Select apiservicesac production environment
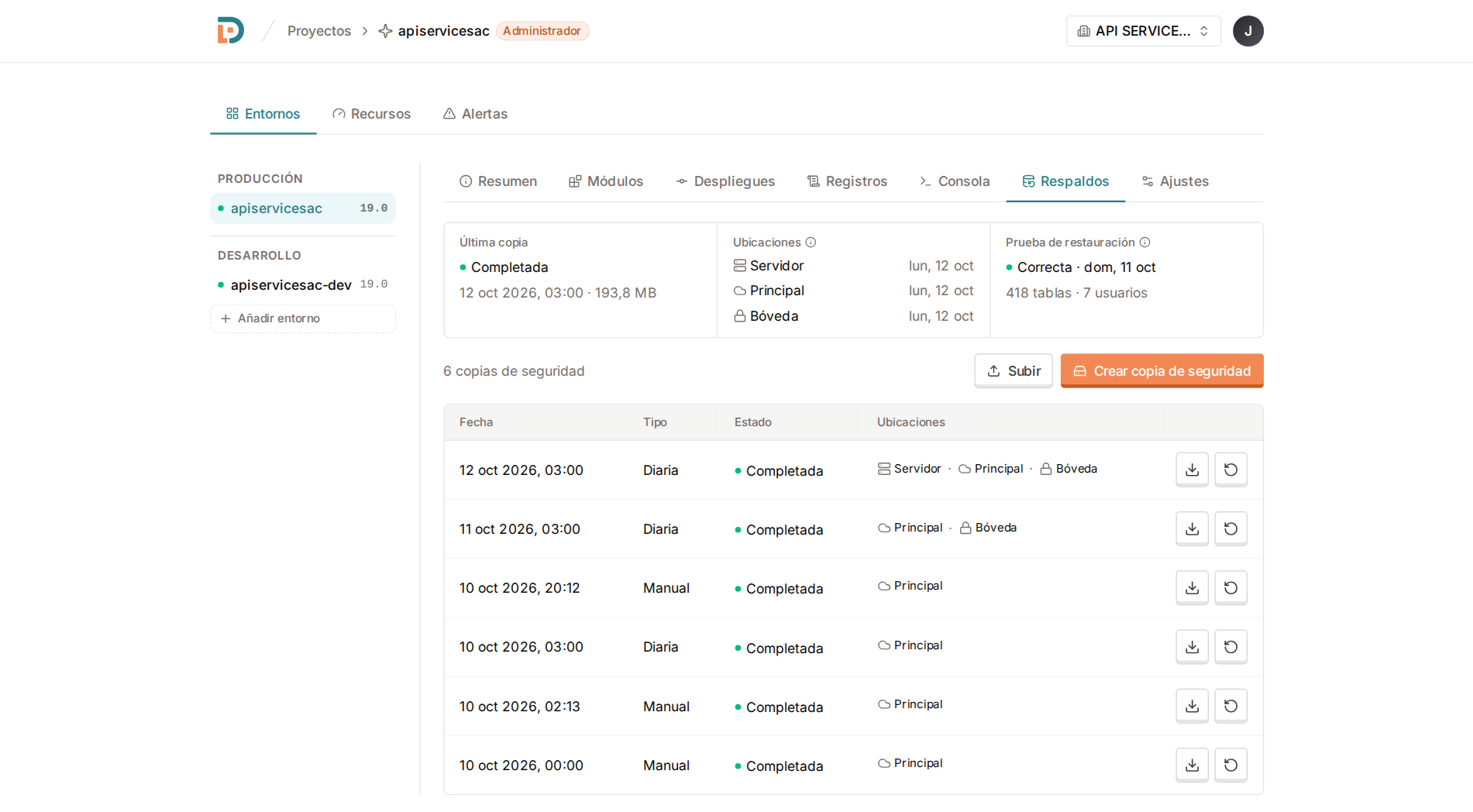 pos(303,208)
